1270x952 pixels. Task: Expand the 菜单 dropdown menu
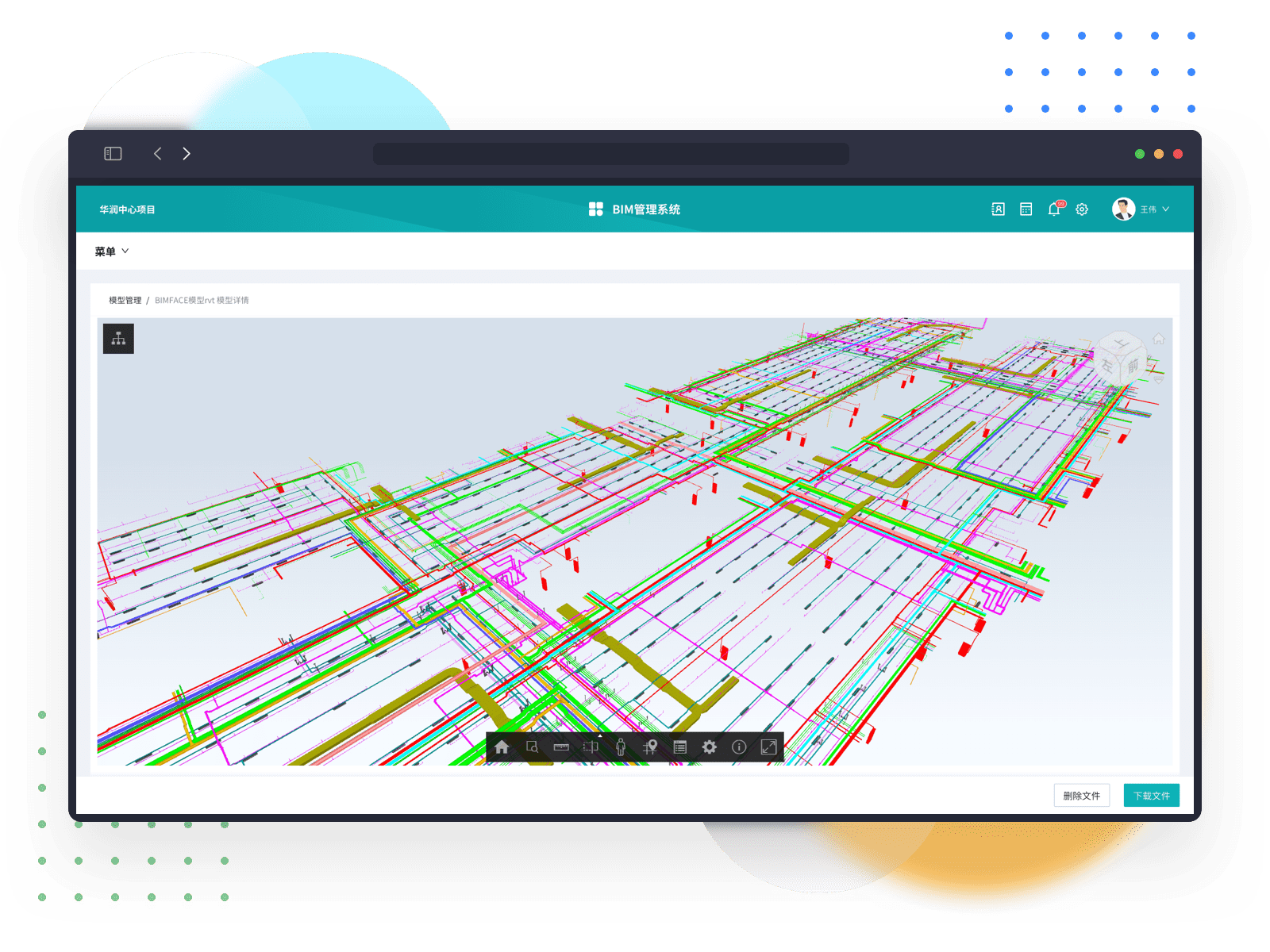click(x=111, y=251)
